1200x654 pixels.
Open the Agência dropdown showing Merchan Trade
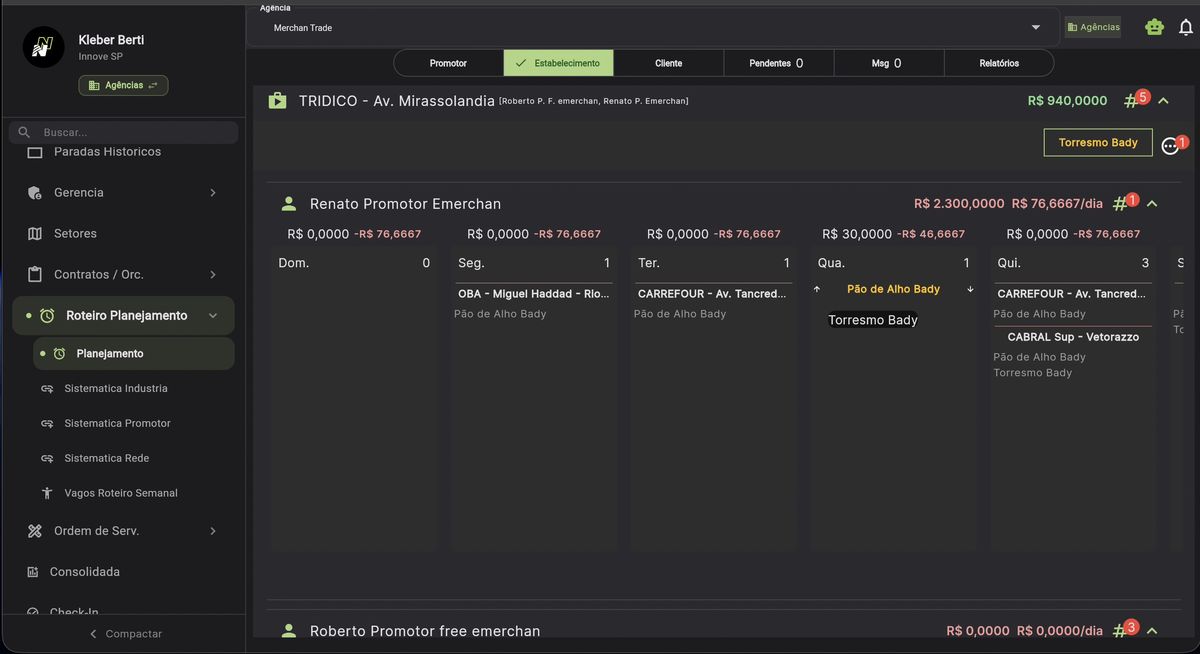click(x=1035, y=27)
